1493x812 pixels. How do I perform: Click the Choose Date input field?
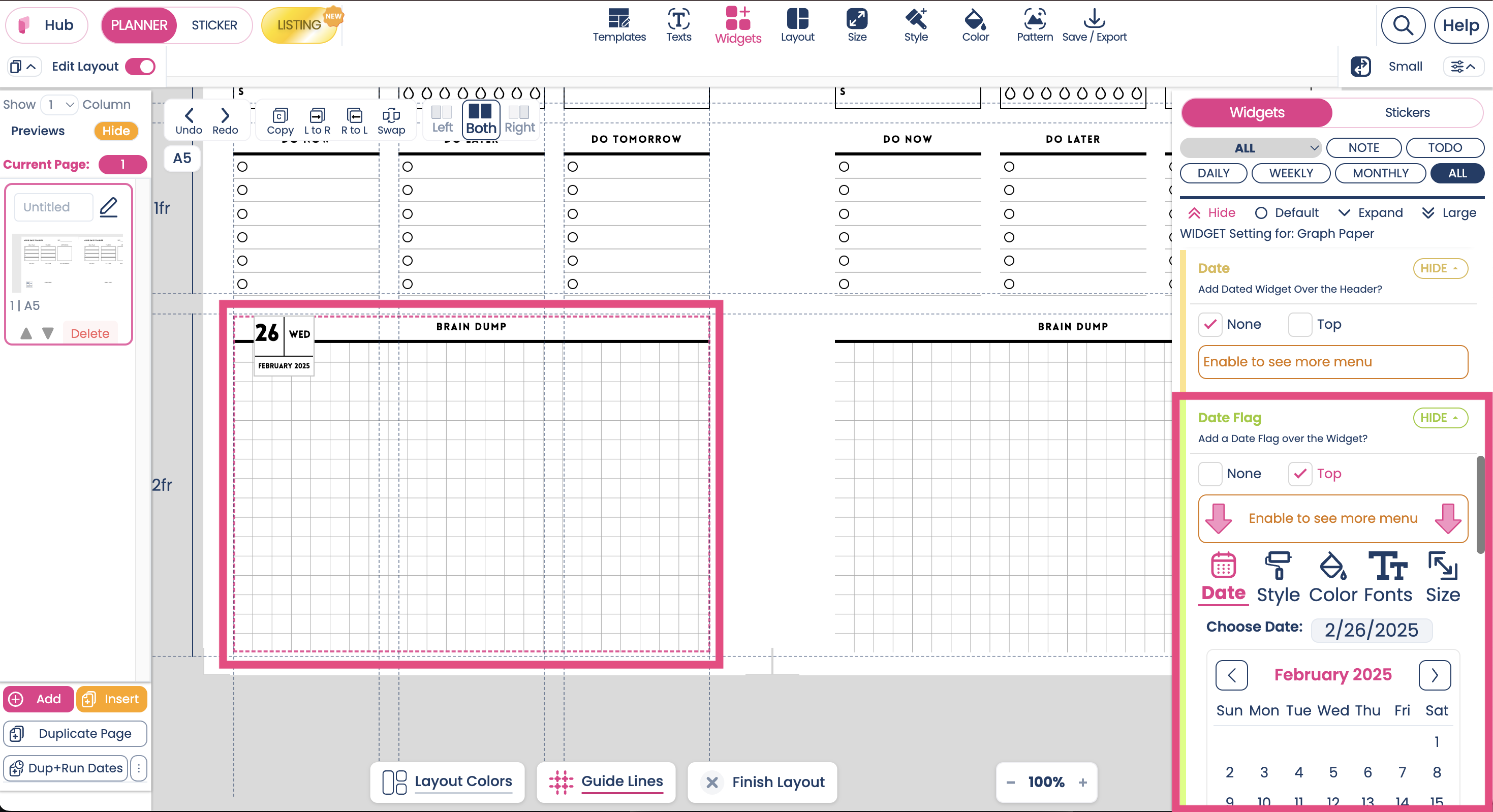pyautogui.click(x=1371, y=630)
